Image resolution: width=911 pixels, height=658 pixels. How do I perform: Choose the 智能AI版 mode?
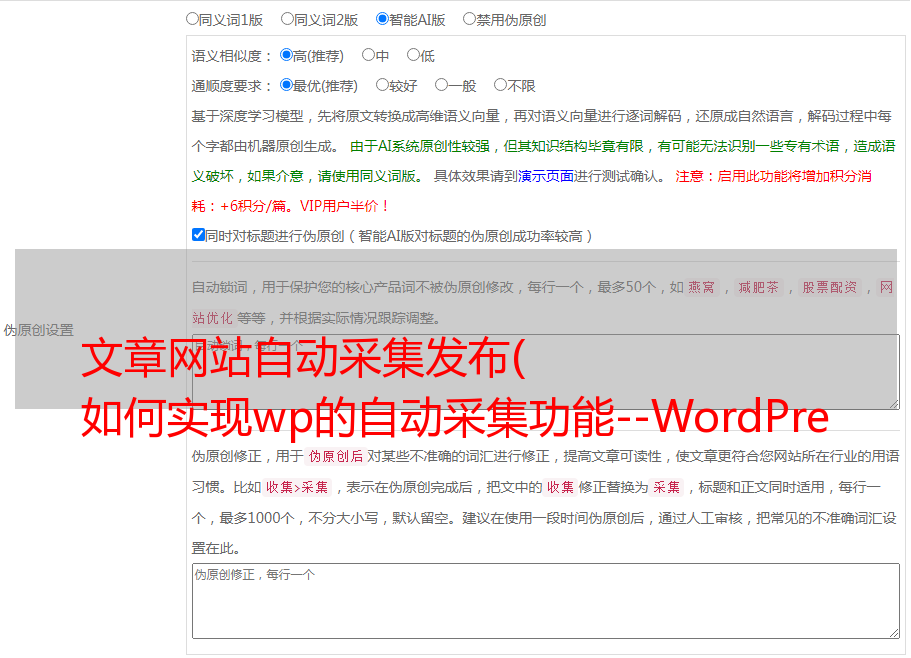click(382, 18)
